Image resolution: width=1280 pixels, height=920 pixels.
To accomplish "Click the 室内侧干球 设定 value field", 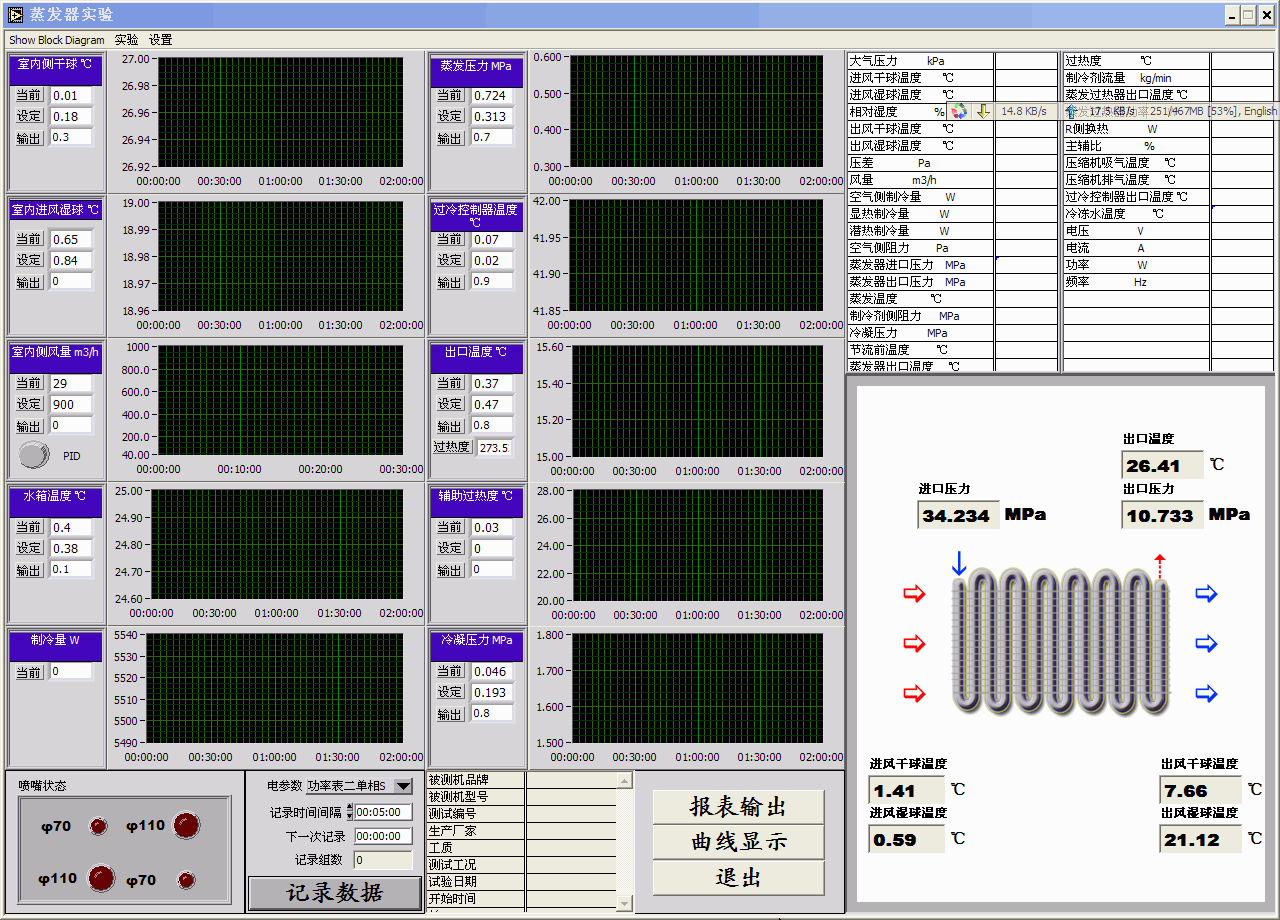I will tap(71, 117).
